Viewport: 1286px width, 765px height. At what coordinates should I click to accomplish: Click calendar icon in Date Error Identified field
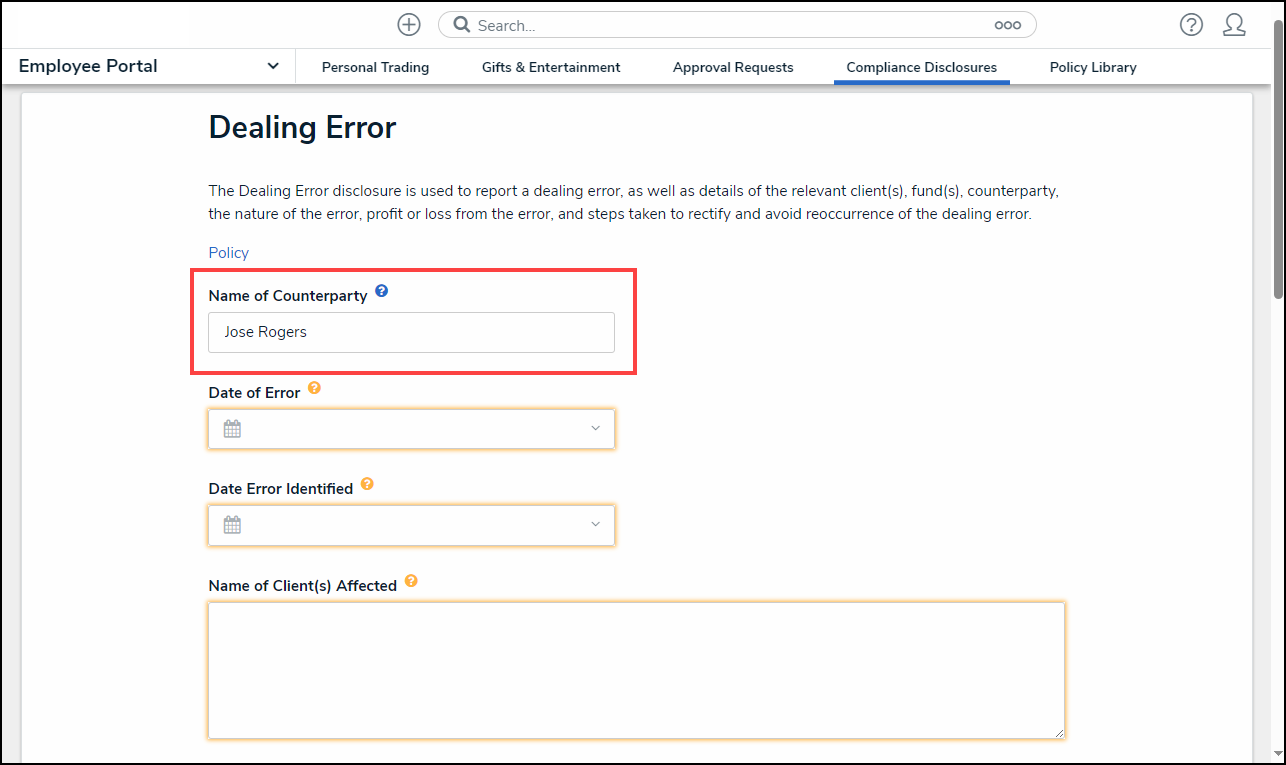[x=232, y=525]
